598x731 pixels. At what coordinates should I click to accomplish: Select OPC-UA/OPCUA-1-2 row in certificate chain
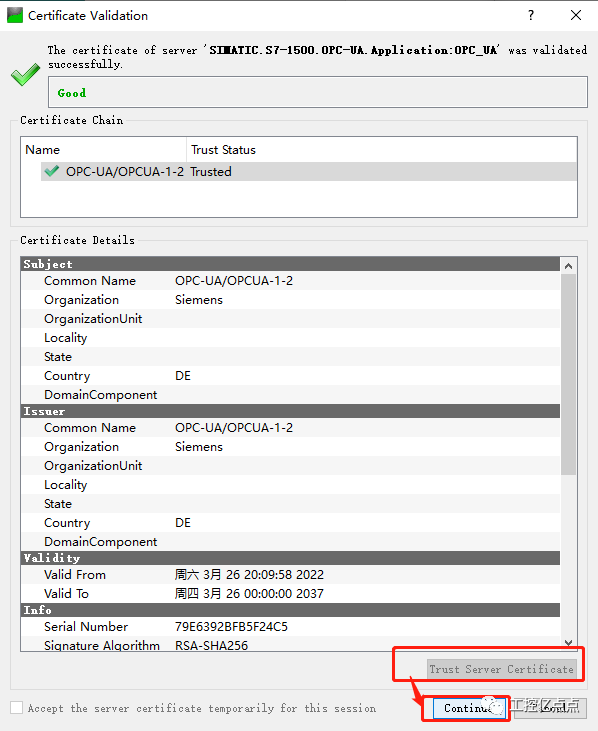pos(309,172)
